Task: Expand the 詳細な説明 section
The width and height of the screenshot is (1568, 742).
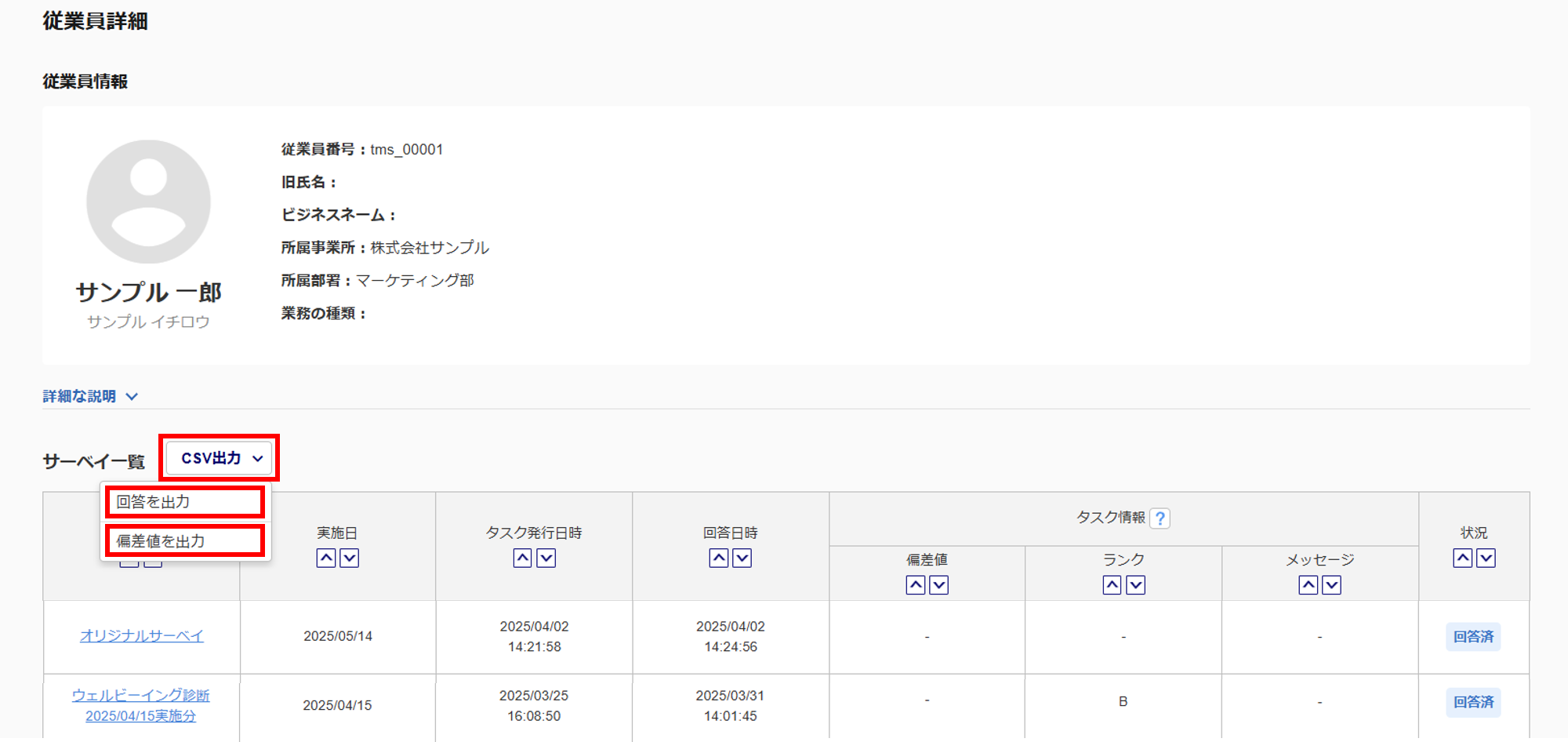Action: pyautogui.click(x=90, y=396)
